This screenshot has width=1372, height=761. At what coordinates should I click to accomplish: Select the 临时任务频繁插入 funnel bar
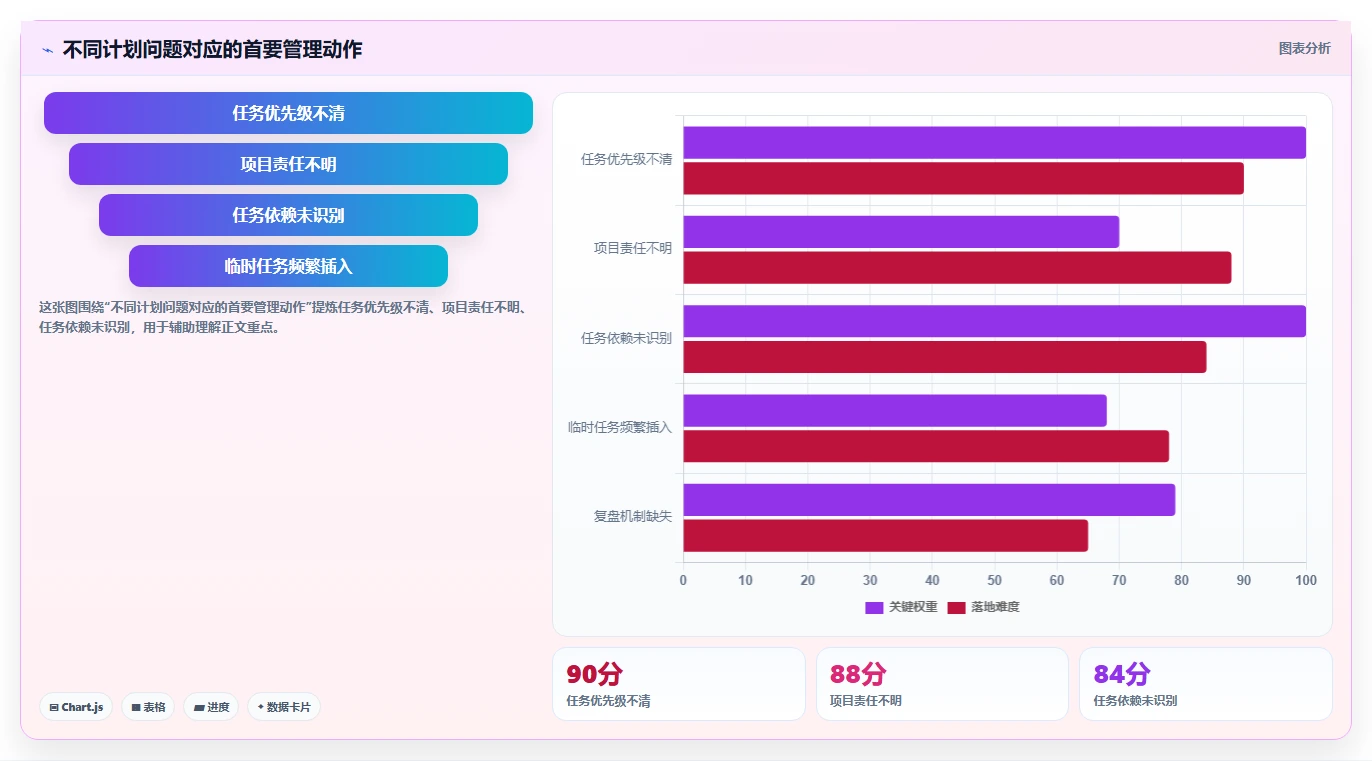pyautogui.click(x=288, y=266)
